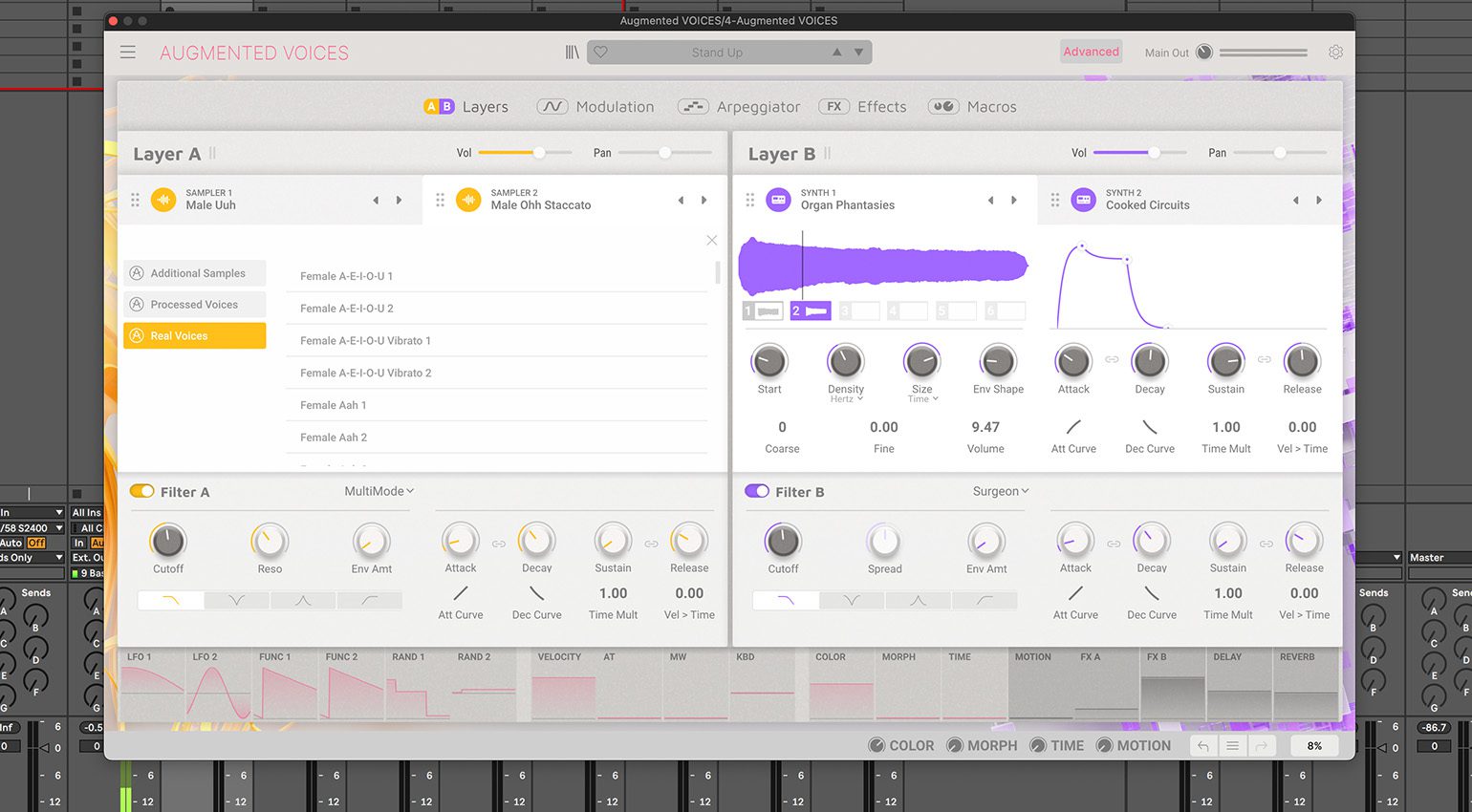Click Layer B Dec Curve shape icon
1472x812 pixels.
pos(1150,427)
